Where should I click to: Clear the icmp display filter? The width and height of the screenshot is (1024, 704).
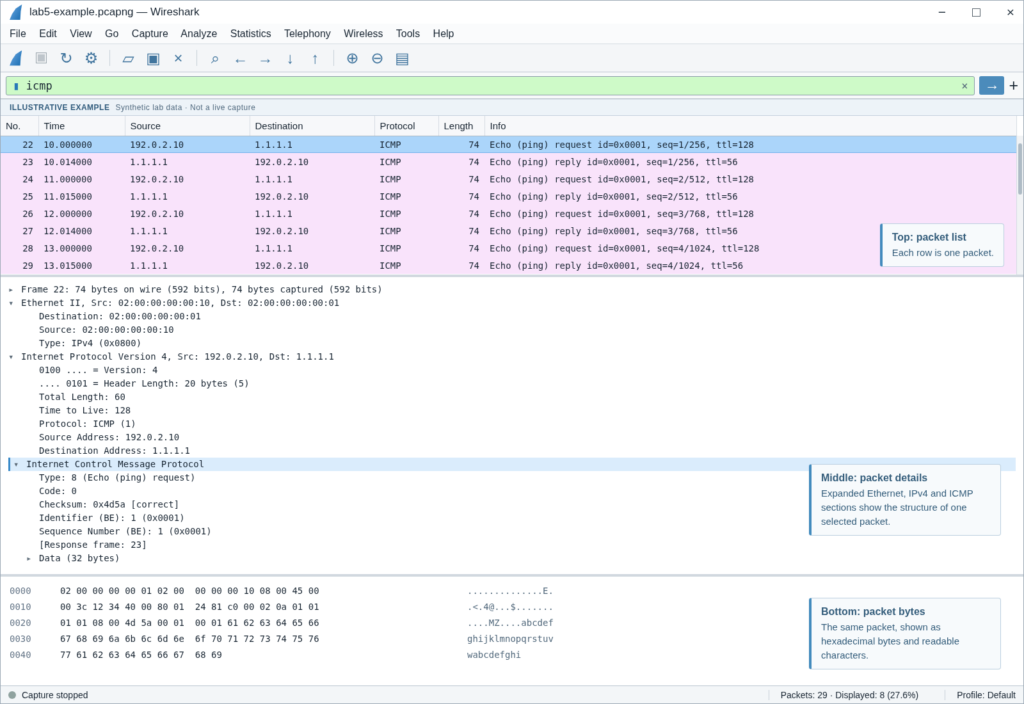click(x=964, y=86)
